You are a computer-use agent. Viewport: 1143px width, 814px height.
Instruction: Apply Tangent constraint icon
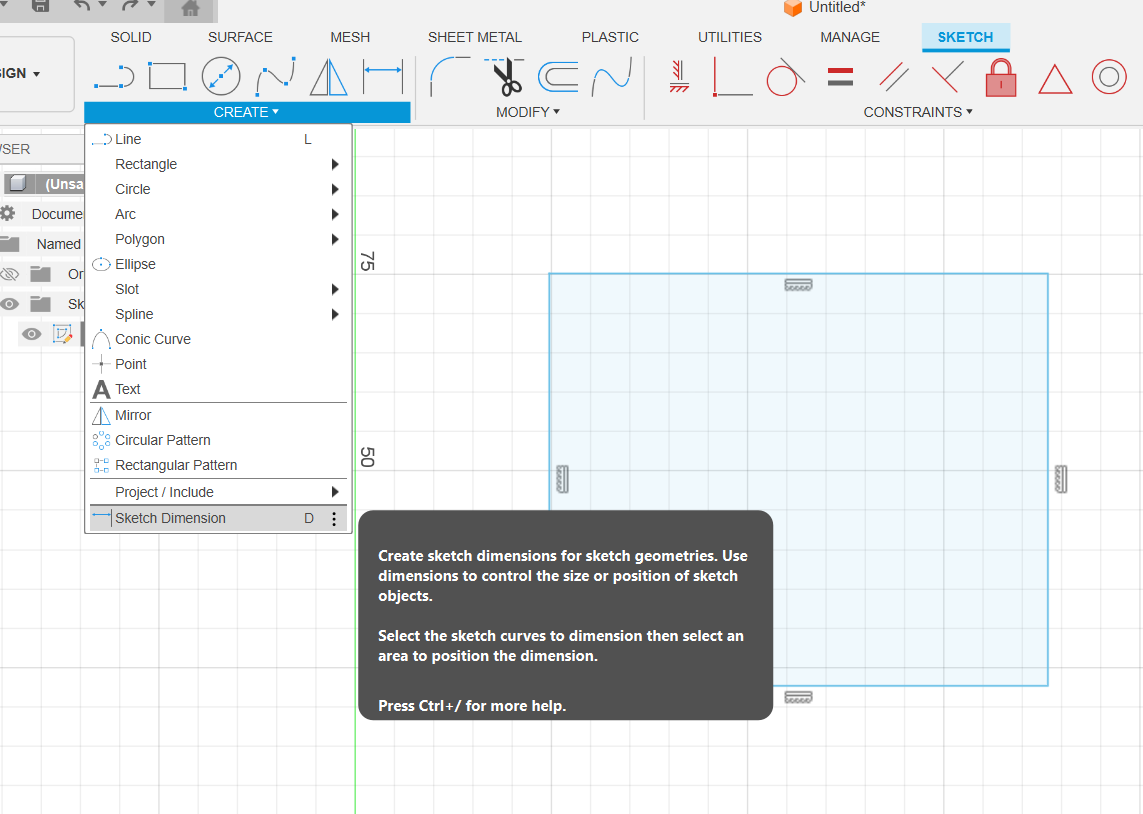tap(786, 77)
